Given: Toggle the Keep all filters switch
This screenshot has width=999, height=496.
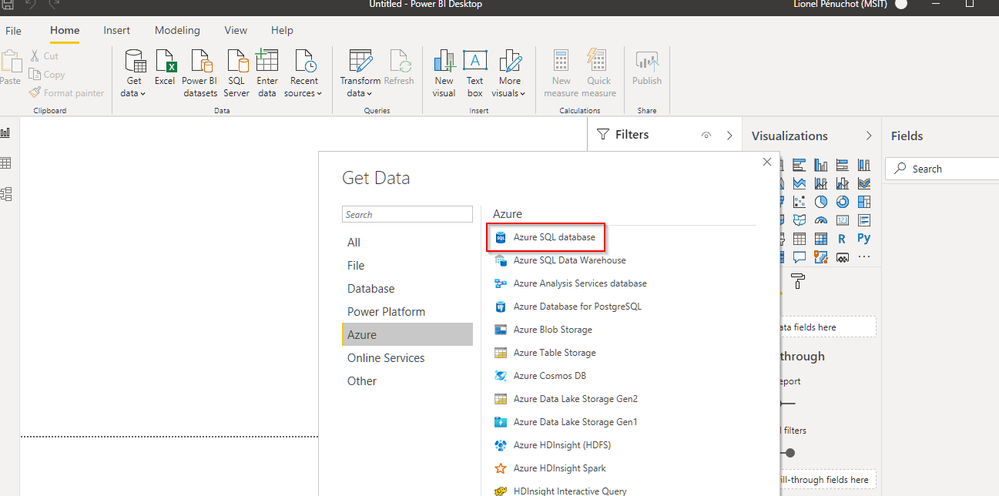Looking at the screenshot, I should (786, 453).
